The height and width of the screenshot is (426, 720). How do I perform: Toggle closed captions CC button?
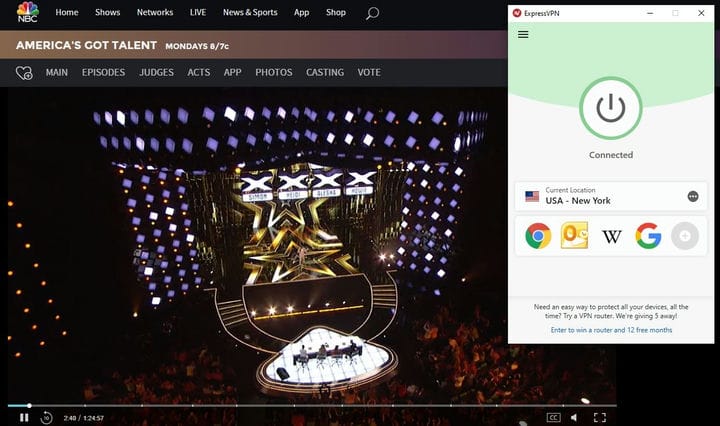pos(553,417)
